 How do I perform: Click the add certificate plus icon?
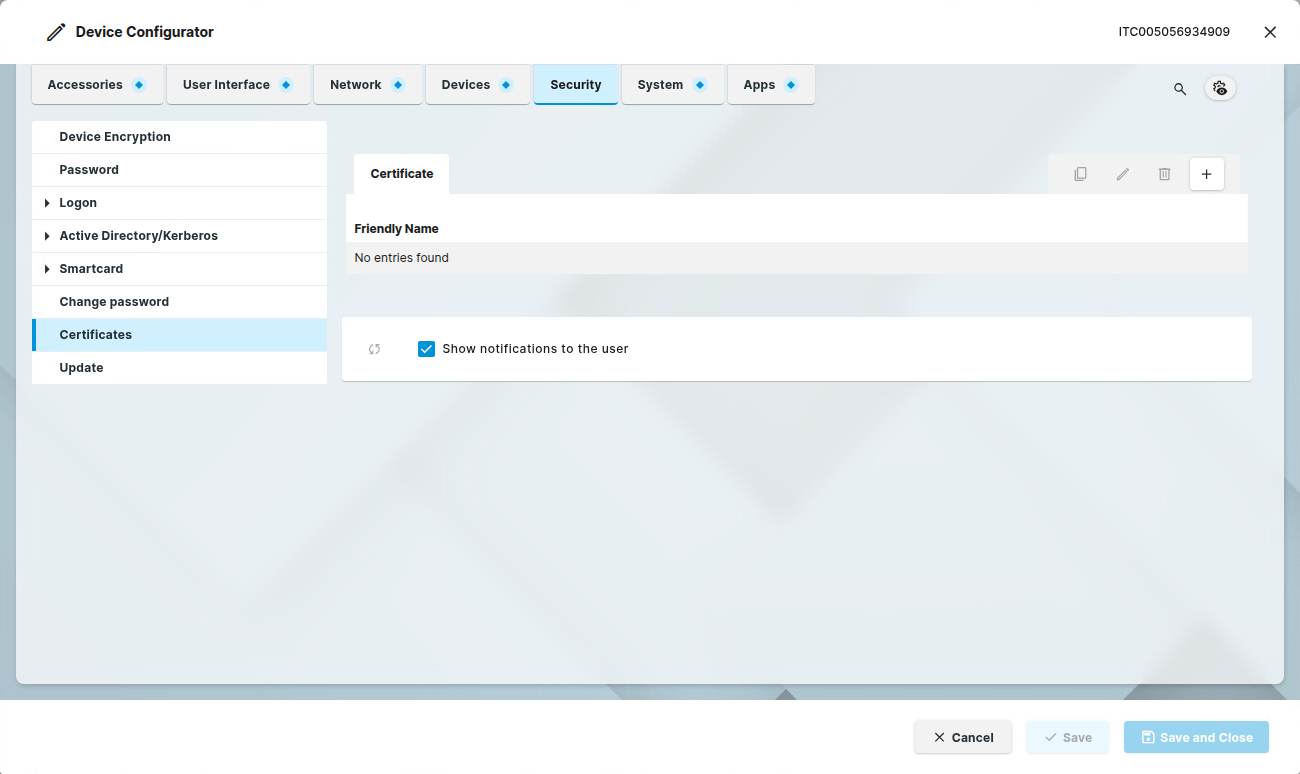[1206, 174]
